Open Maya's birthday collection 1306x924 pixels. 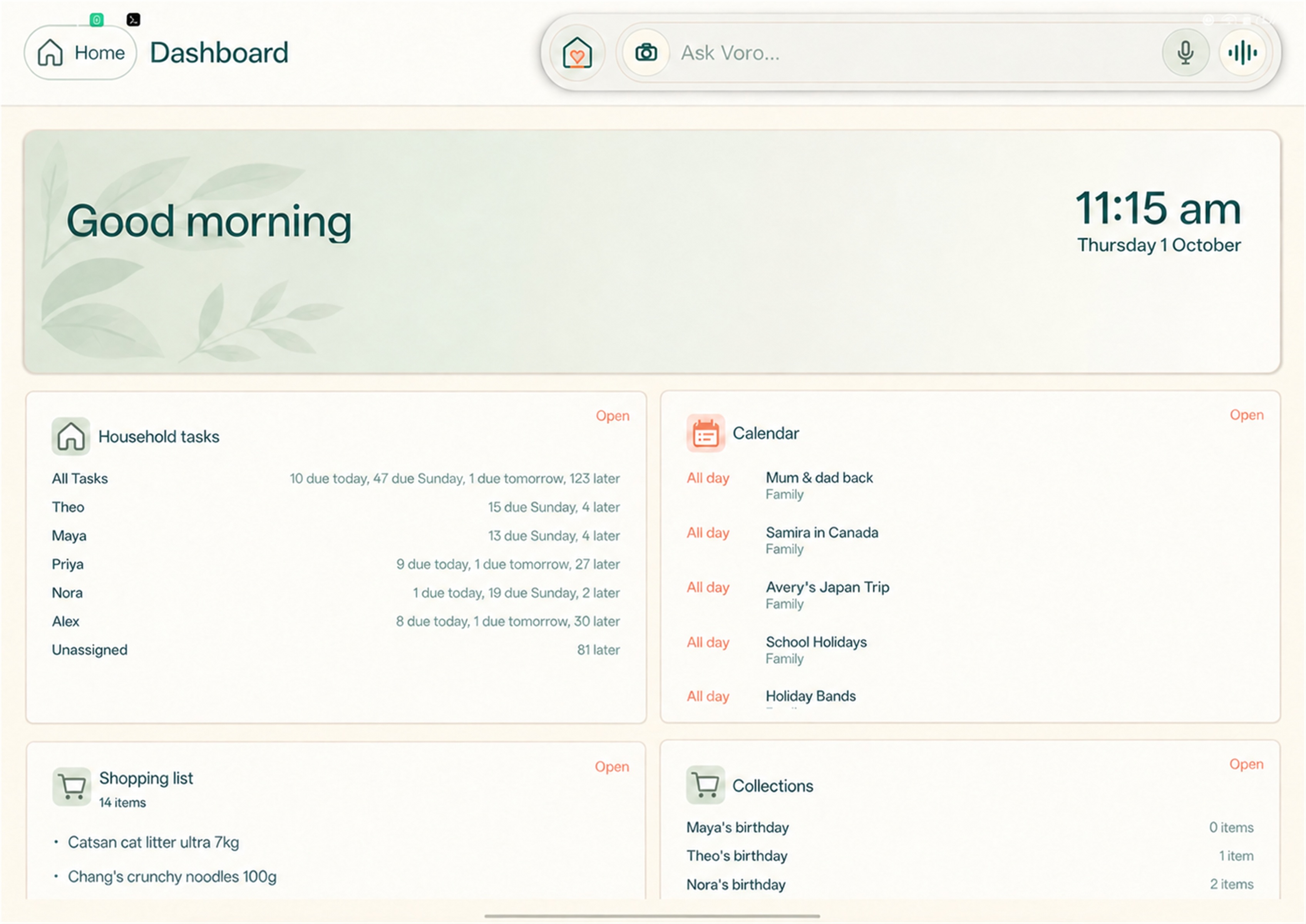970,828
